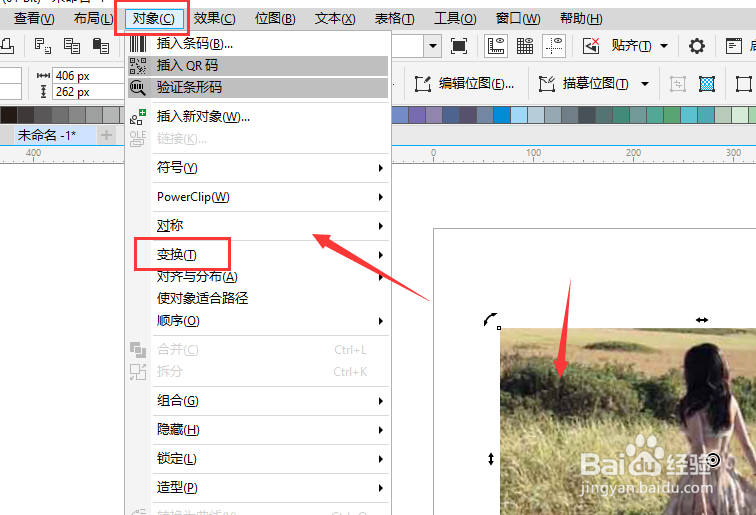756x515 pixels.
Task: Pick the bright blue swatch in the palette
Action: coord(502,115)
